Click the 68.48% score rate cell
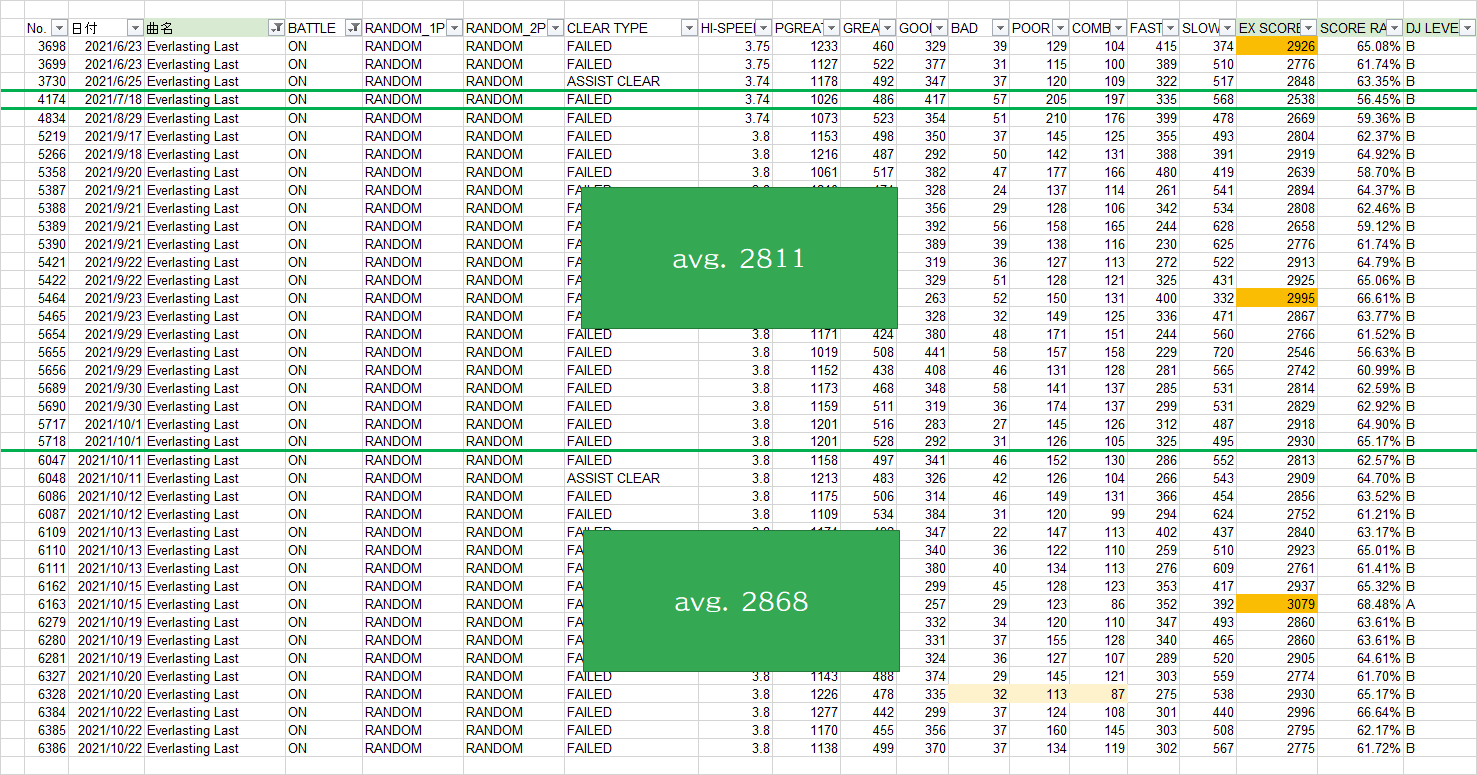This screenshot has height=775, width=1477. tap(1359, 604)
